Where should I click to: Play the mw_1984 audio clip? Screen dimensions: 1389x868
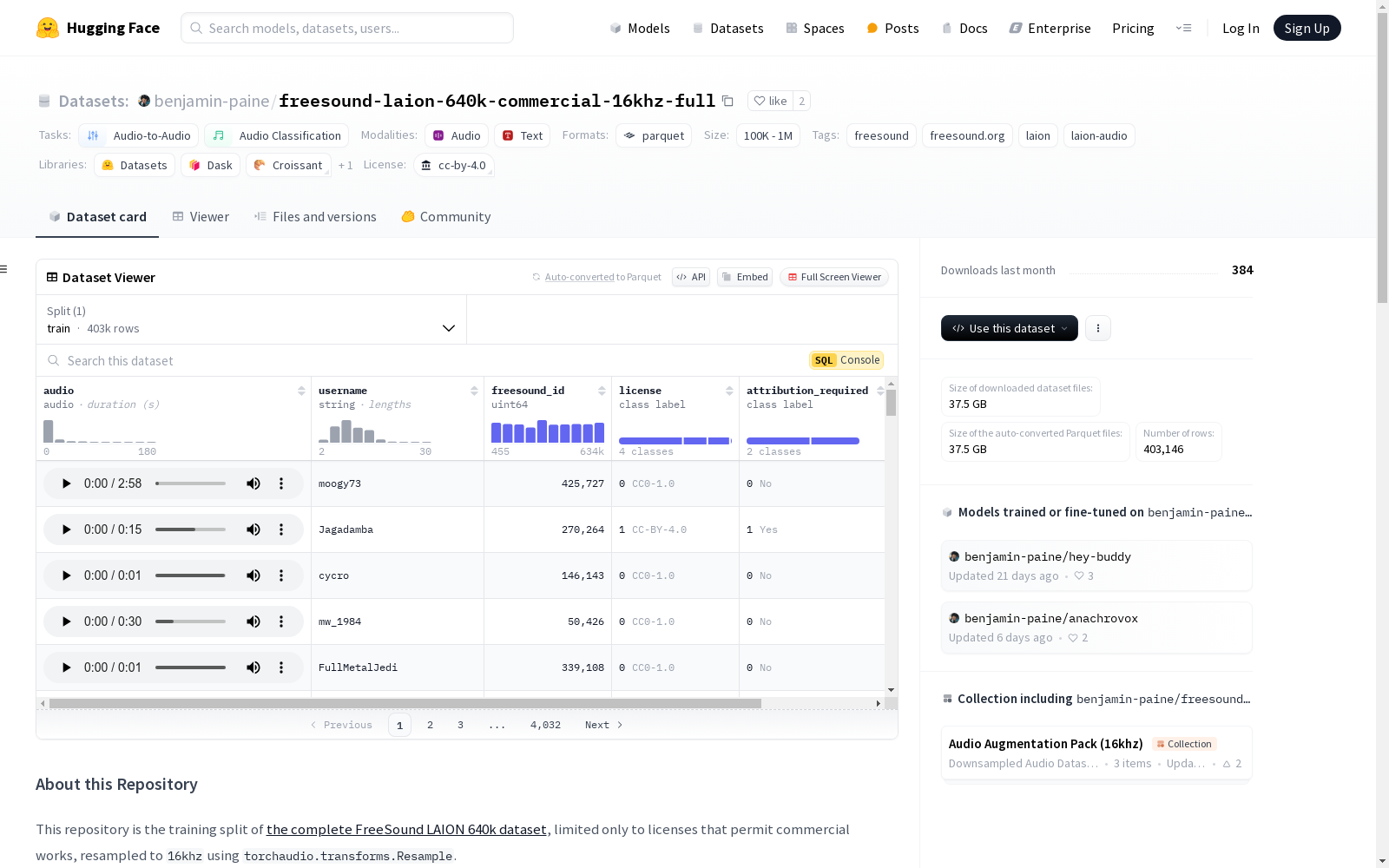(66, 621)
